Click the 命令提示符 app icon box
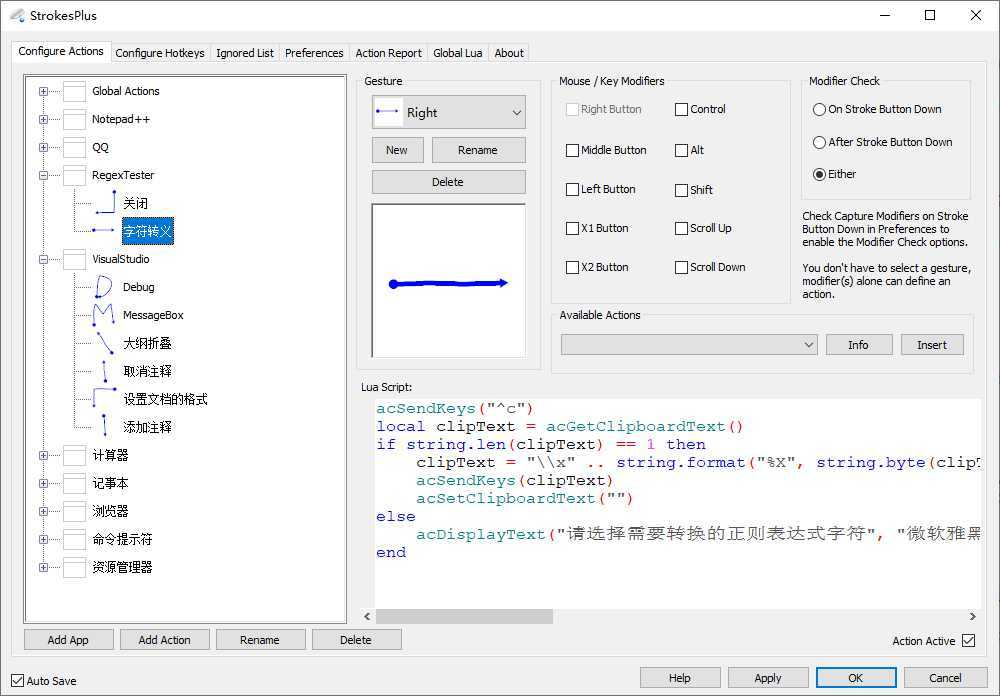This screenshot has height=696, width=1000. tap(75, 540)
